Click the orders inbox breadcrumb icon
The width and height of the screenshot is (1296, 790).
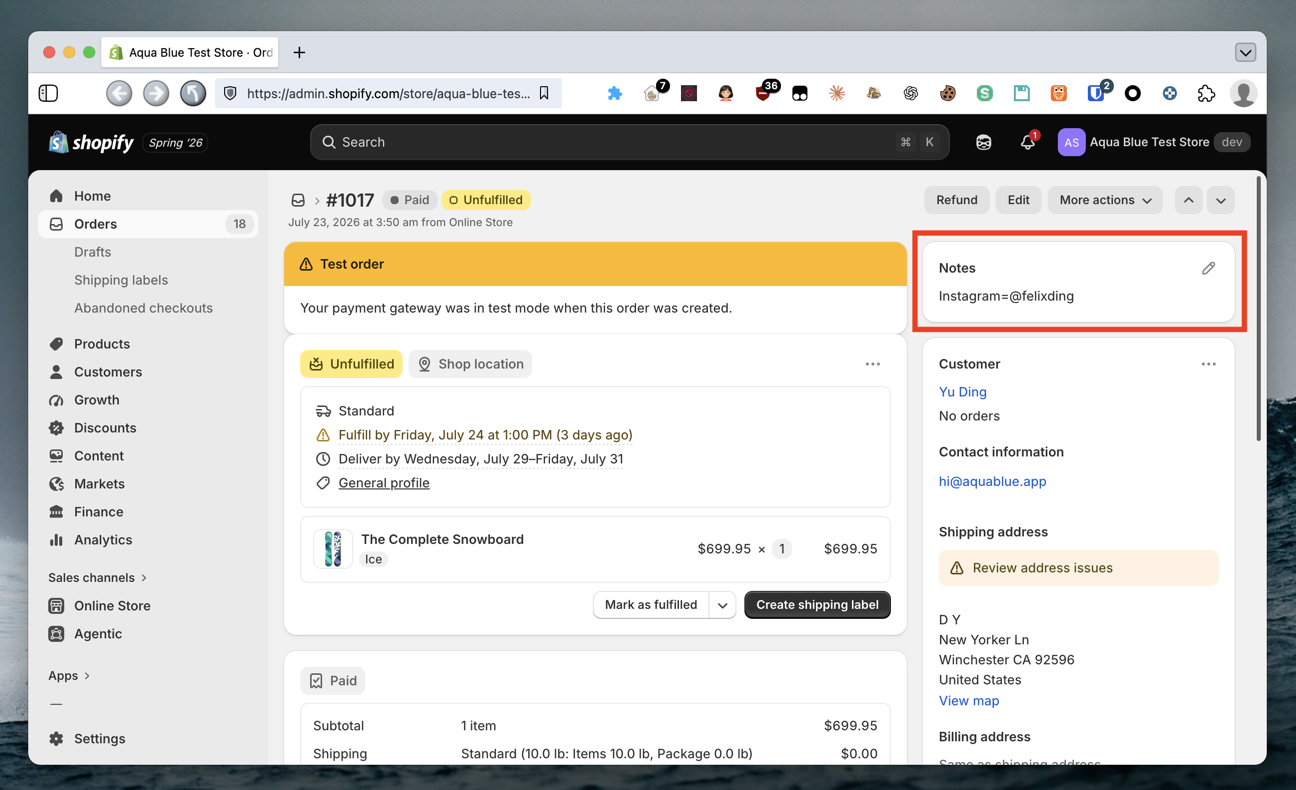coord(298,200)
